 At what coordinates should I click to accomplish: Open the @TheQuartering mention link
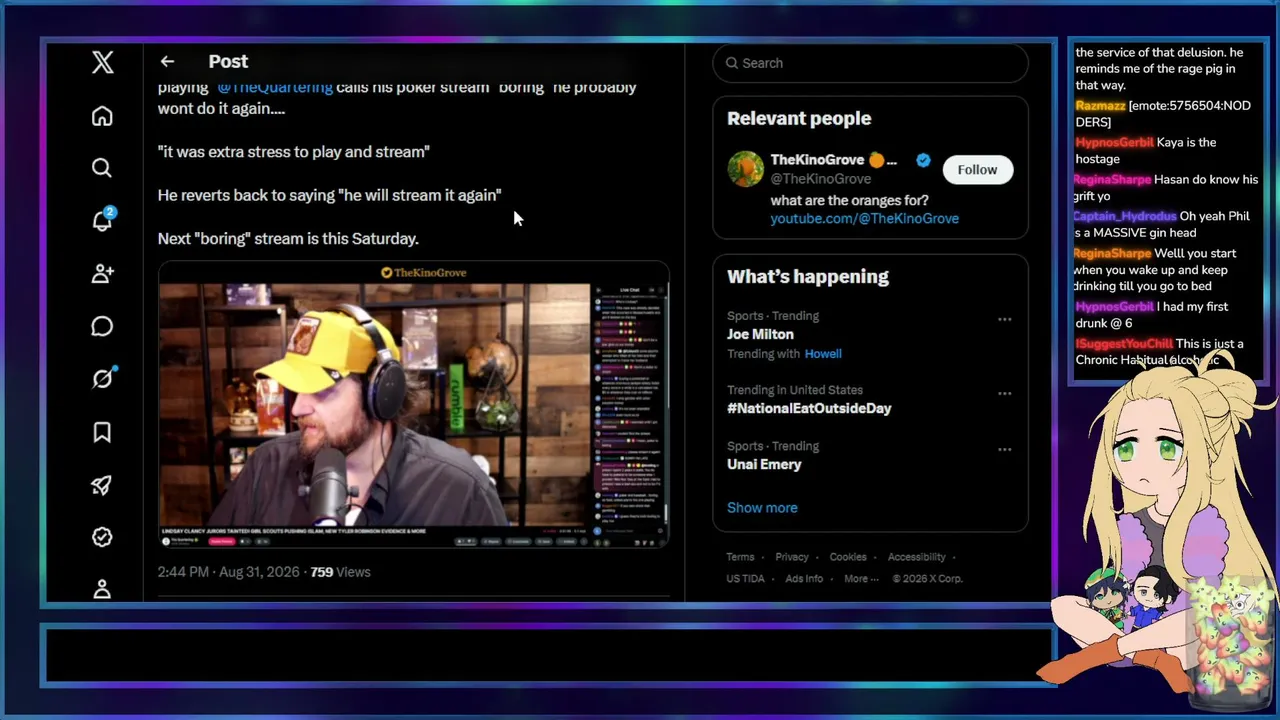click(275, 87)
